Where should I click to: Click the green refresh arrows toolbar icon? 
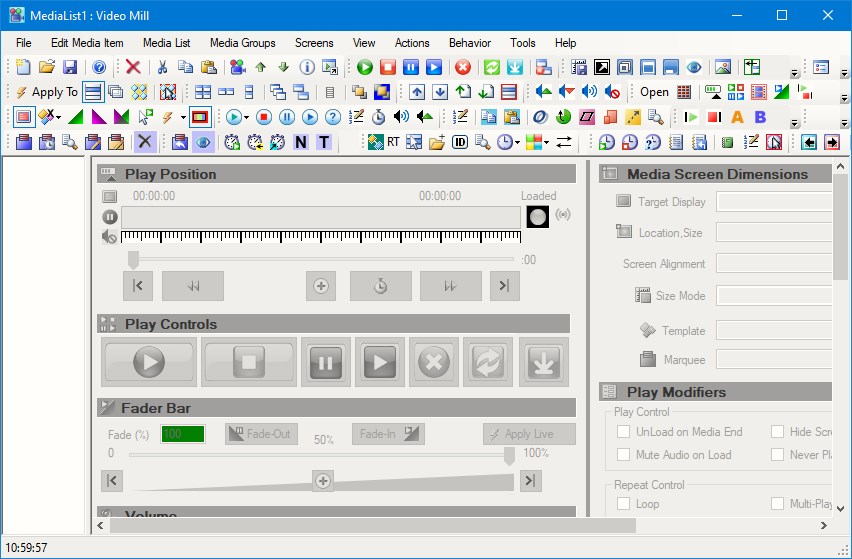click(491, 67)
